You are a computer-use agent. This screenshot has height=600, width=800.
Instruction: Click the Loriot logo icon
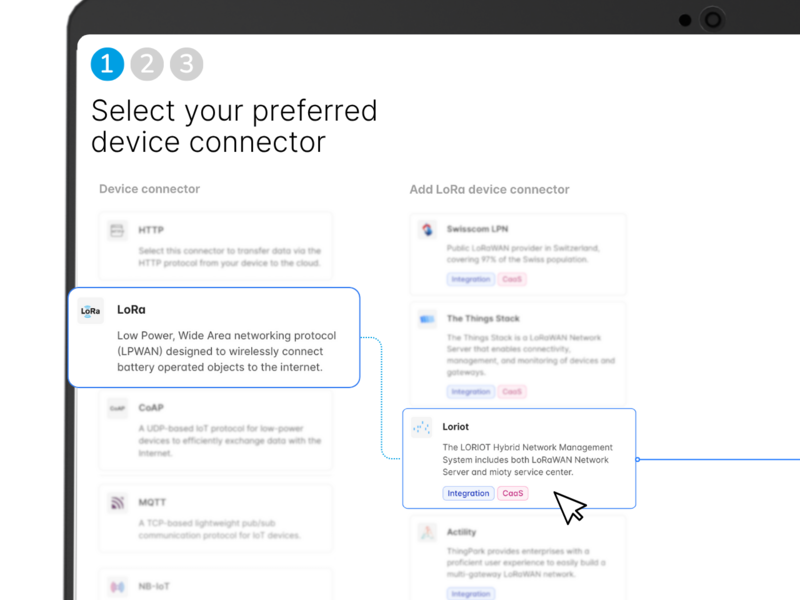tap(422, 427)
